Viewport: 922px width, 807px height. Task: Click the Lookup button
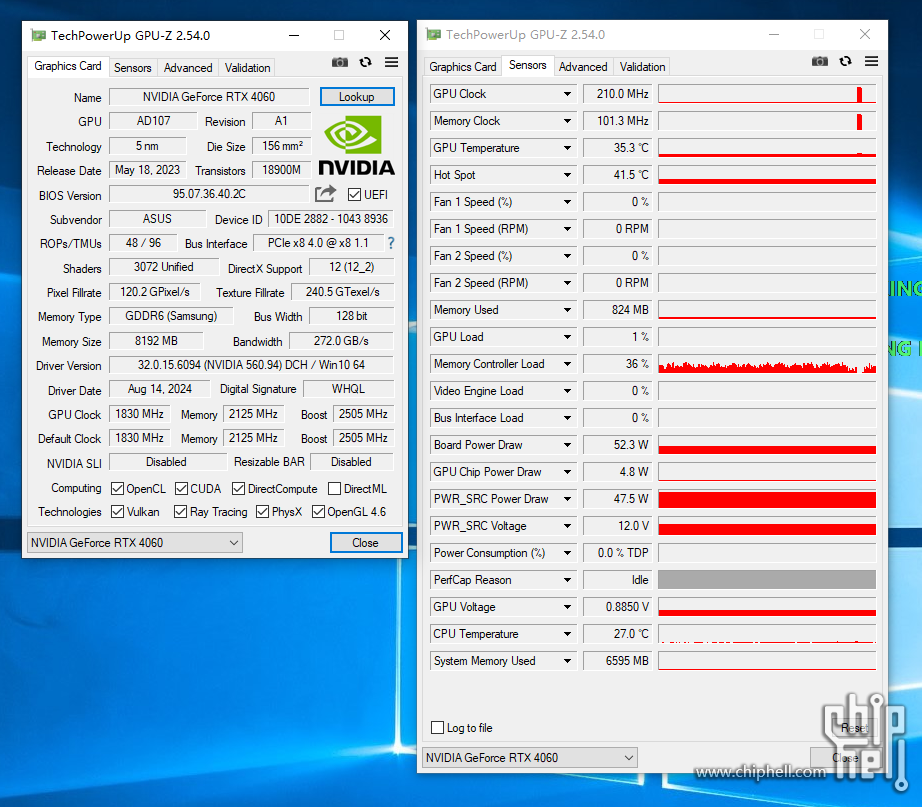pos(357,97)
